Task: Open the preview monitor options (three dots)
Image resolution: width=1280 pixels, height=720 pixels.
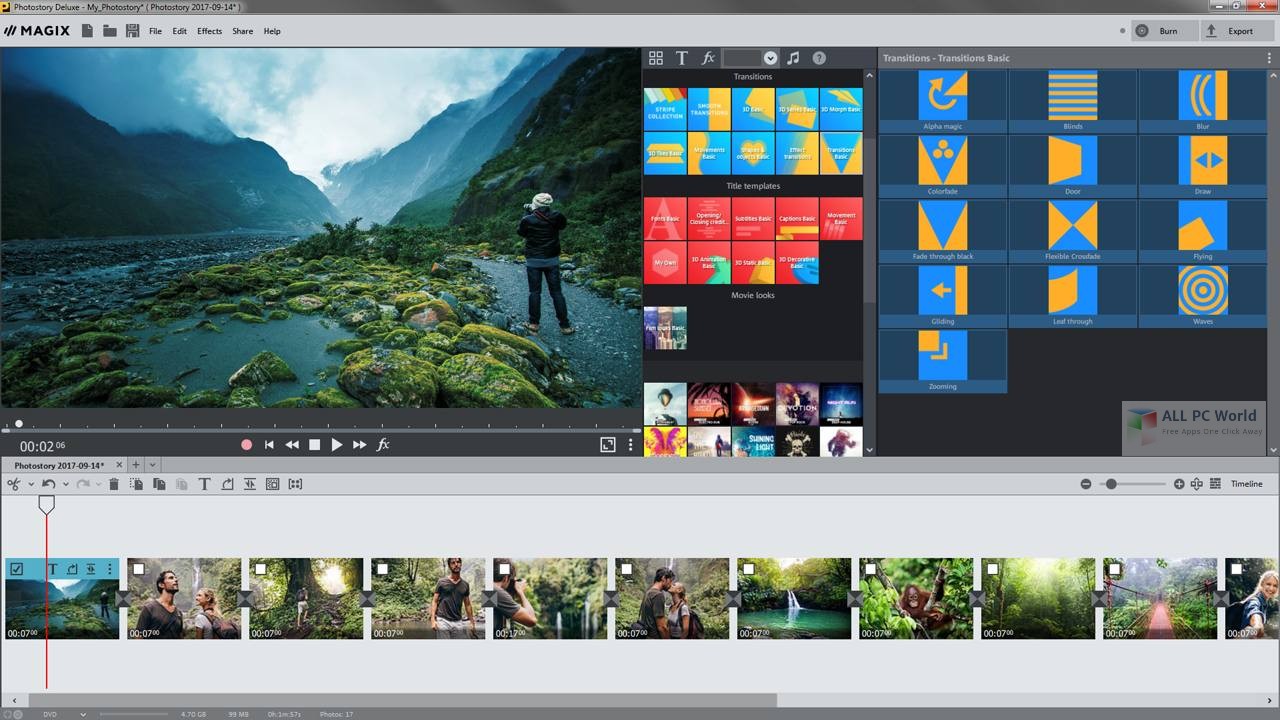Action: pos(630,445)
